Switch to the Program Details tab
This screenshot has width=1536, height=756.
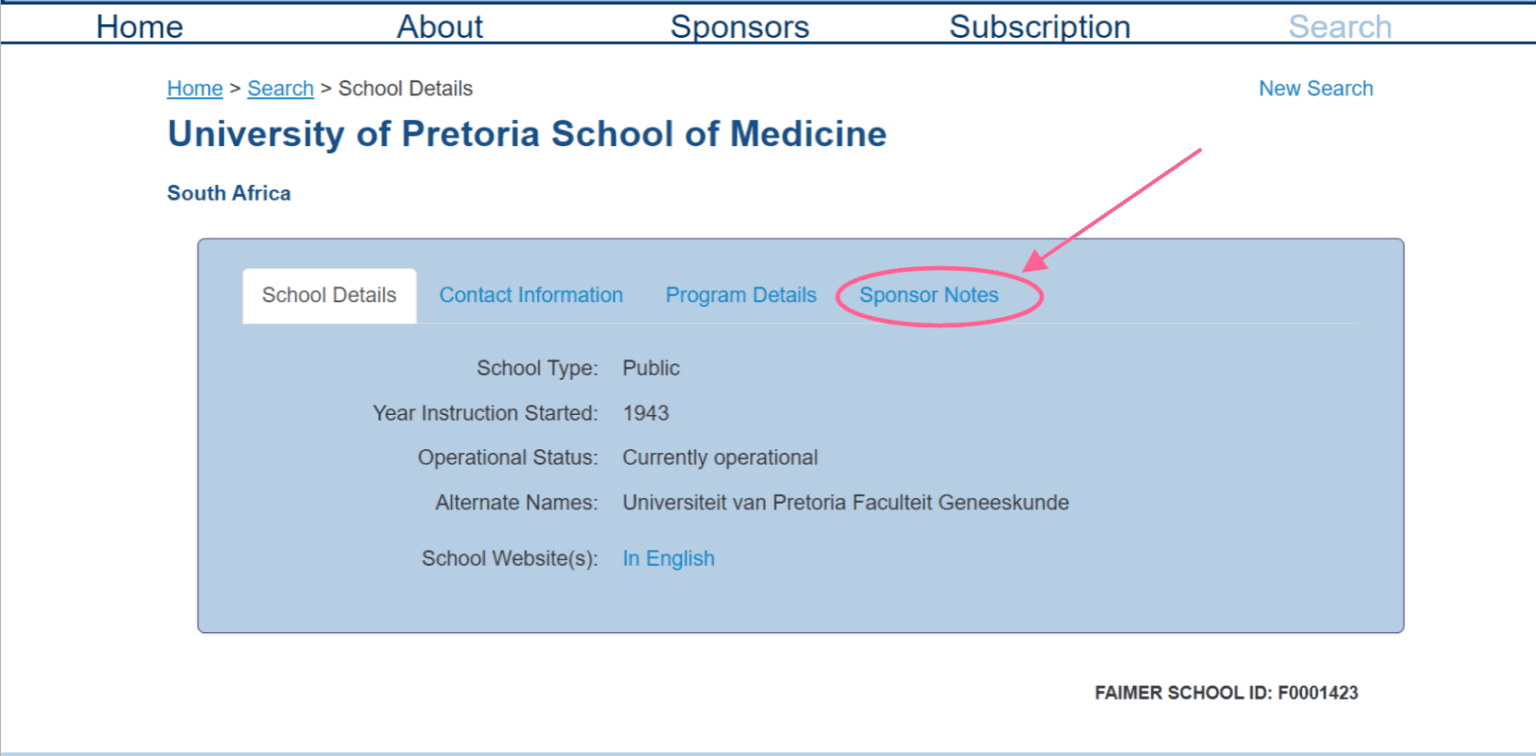click(x=741, y=295)
